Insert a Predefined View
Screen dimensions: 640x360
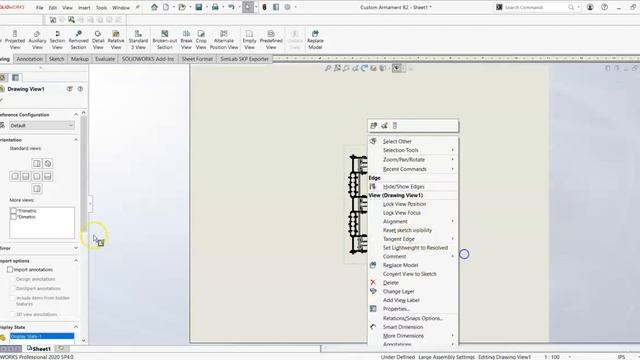pyautogui.click(x=271, y=40)
